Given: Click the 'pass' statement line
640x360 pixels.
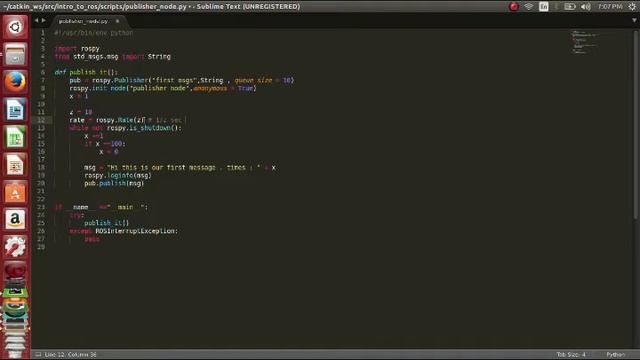Looking at the screenshot, I should 92,239.
